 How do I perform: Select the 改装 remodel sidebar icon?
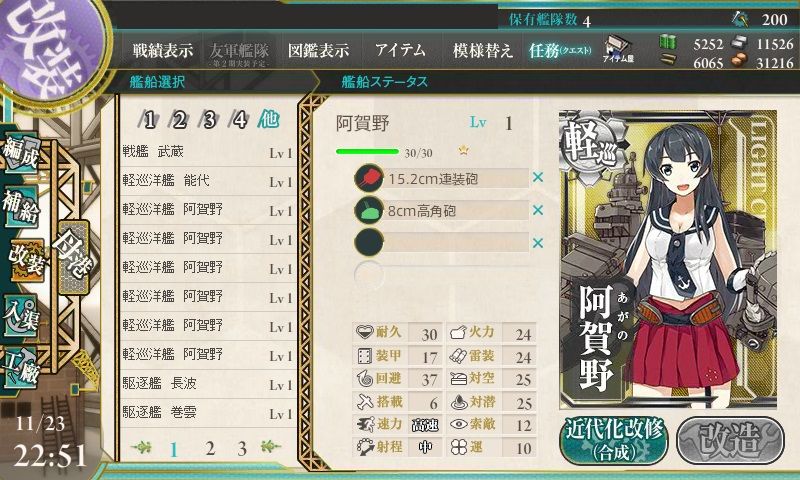point(27,260)
